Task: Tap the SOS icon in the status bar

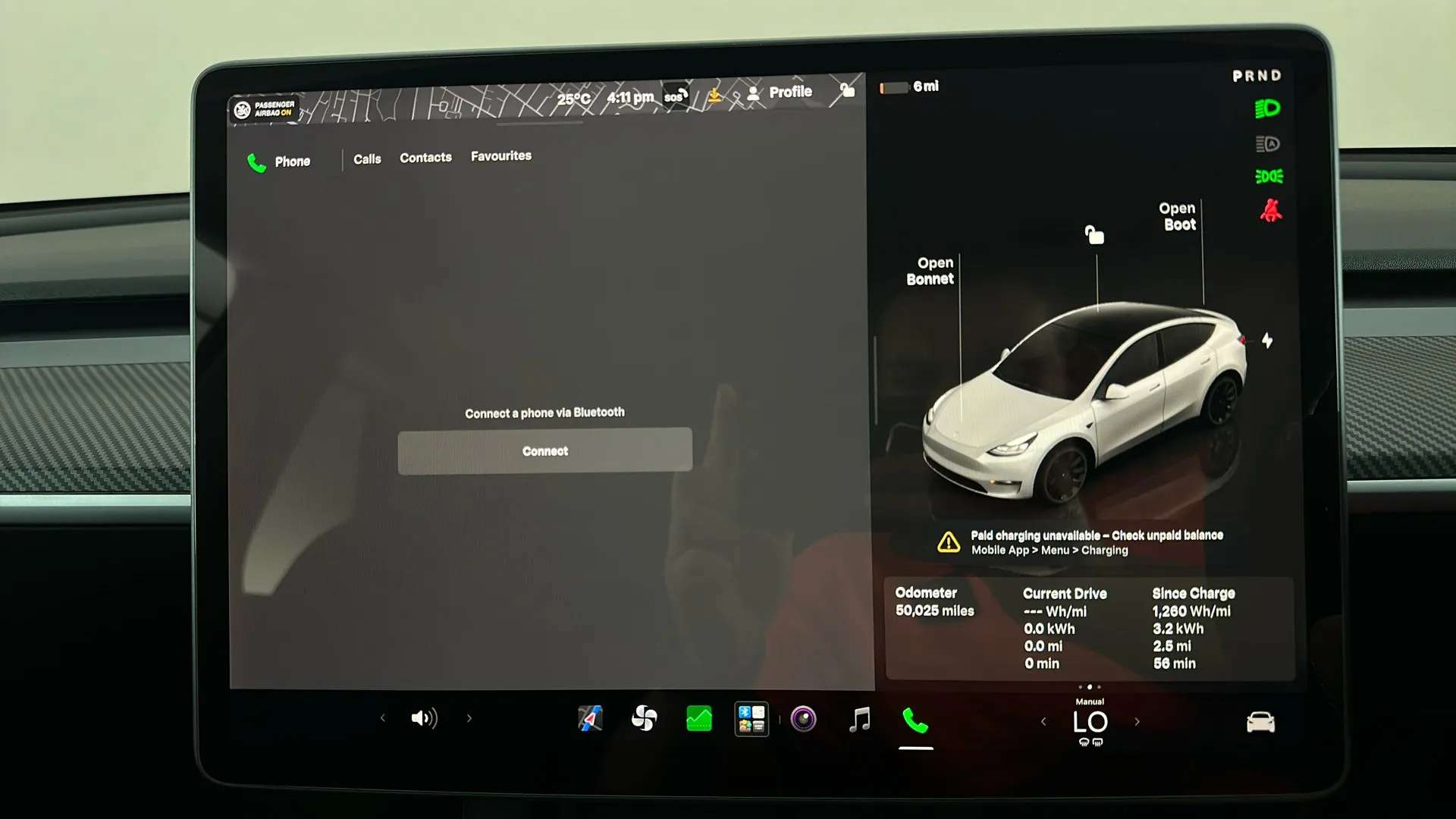Action: pyautogui.click(x=676, y=96)
